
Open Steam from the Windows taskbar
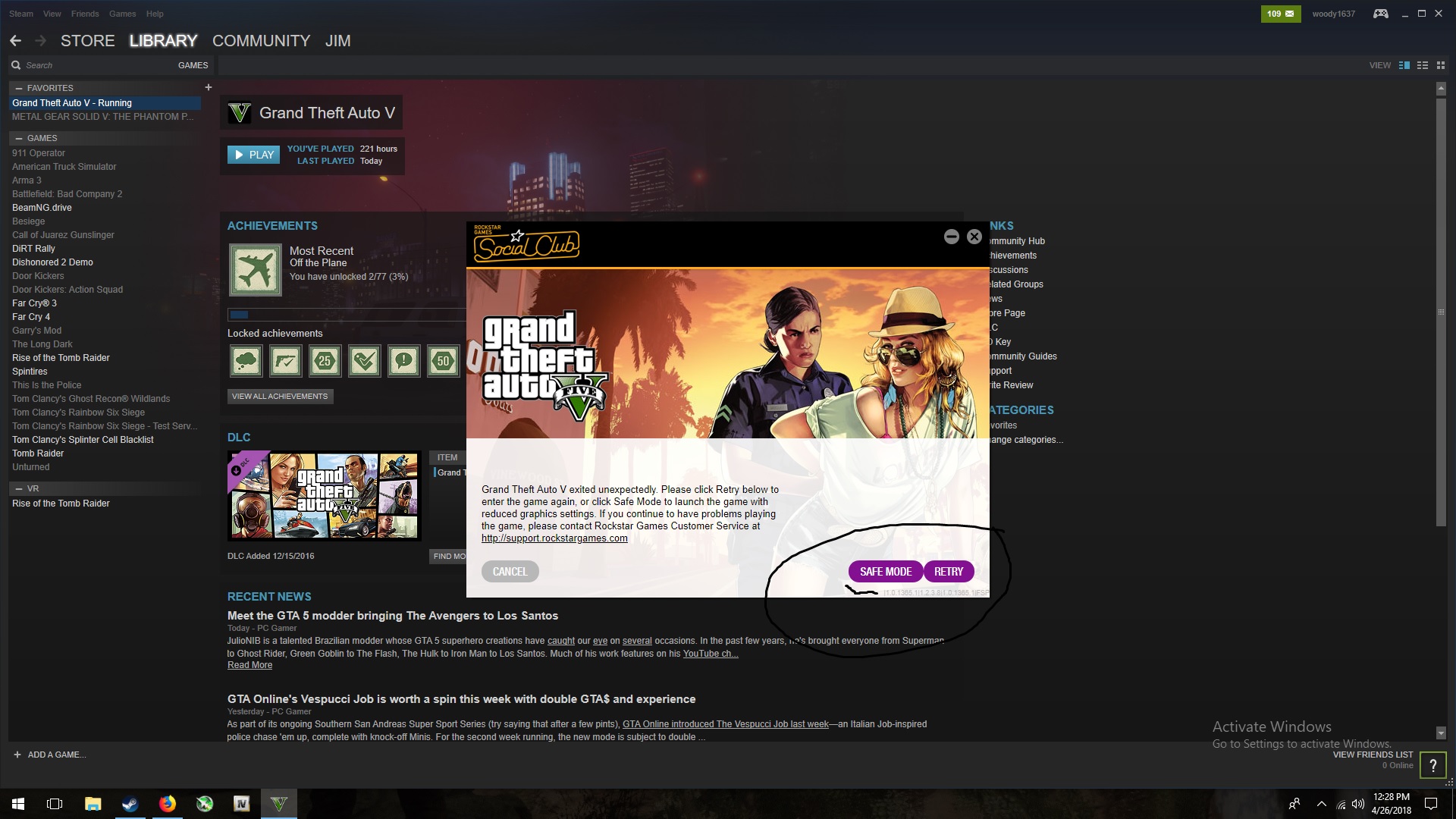point(130,804)
